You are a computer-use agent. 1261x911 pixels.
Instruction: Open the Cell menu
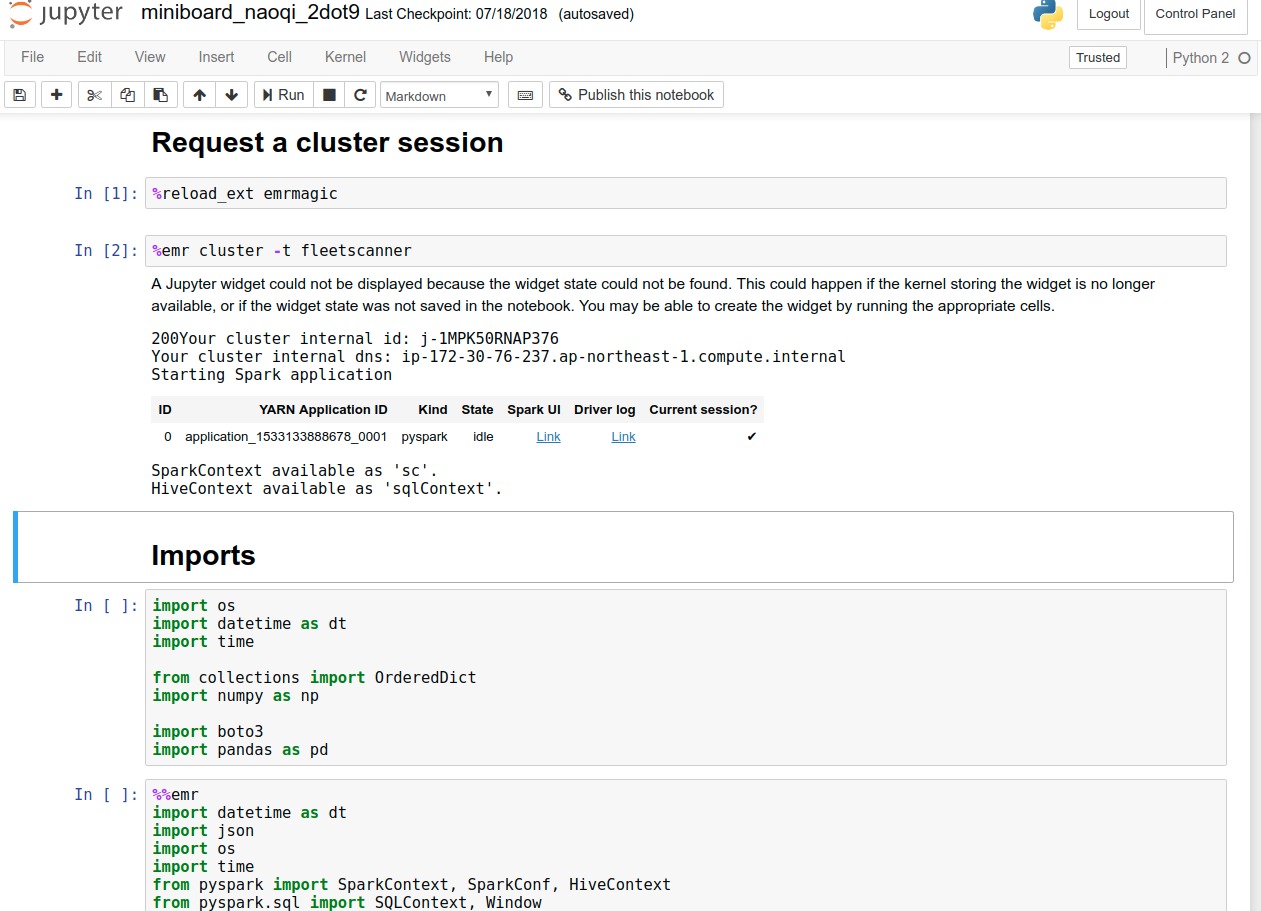279,57
